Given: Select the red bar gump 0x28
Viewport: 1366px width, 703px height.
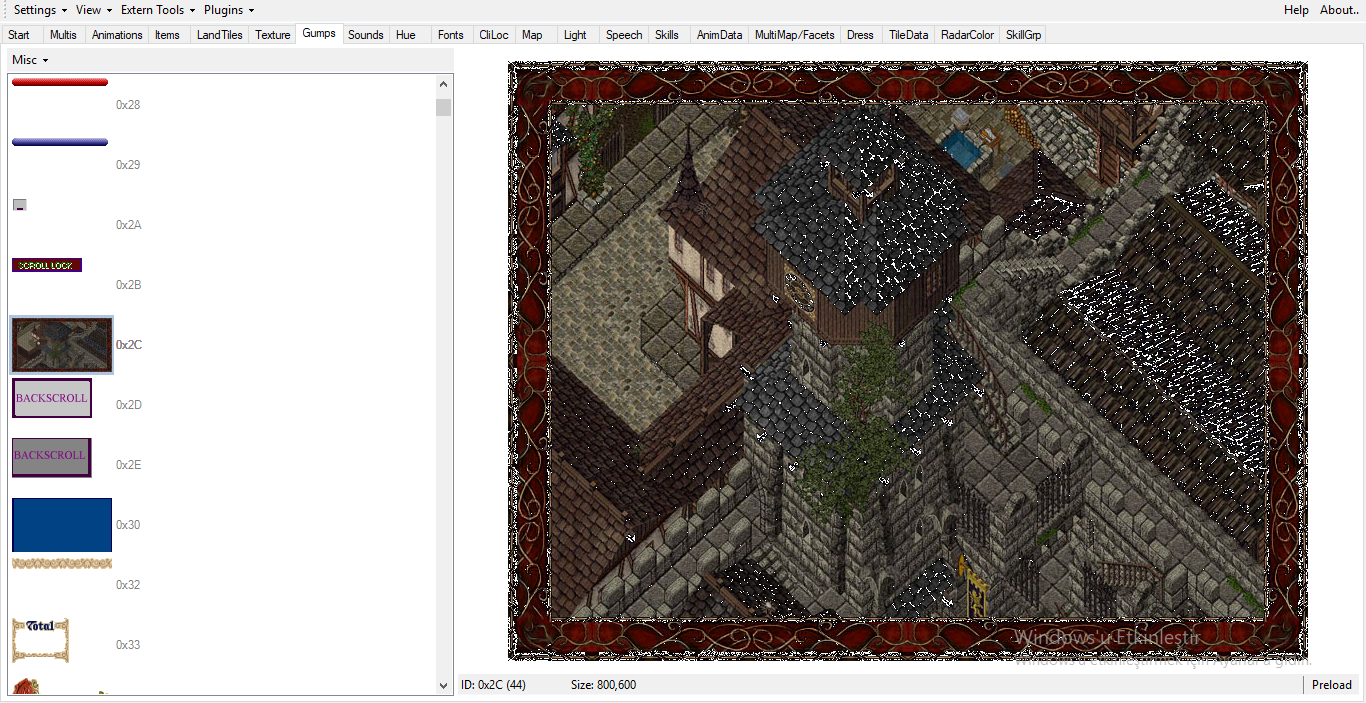Looking at the screenshot, I should [60, 82].
